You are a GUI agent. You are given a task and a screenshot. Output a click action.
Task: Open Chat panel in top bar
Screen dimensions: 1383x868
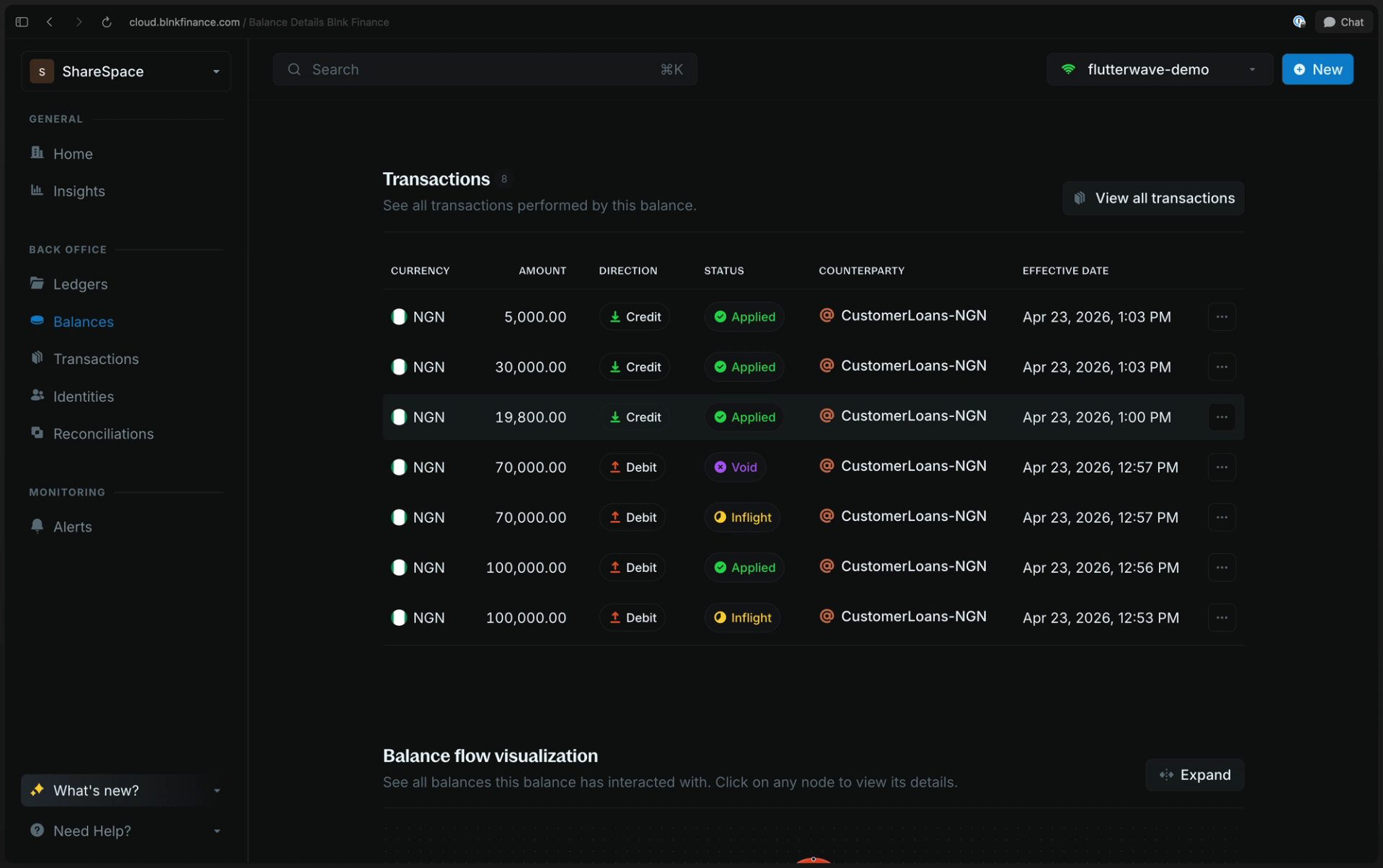pyautogui.click(x=1343, y=22)
